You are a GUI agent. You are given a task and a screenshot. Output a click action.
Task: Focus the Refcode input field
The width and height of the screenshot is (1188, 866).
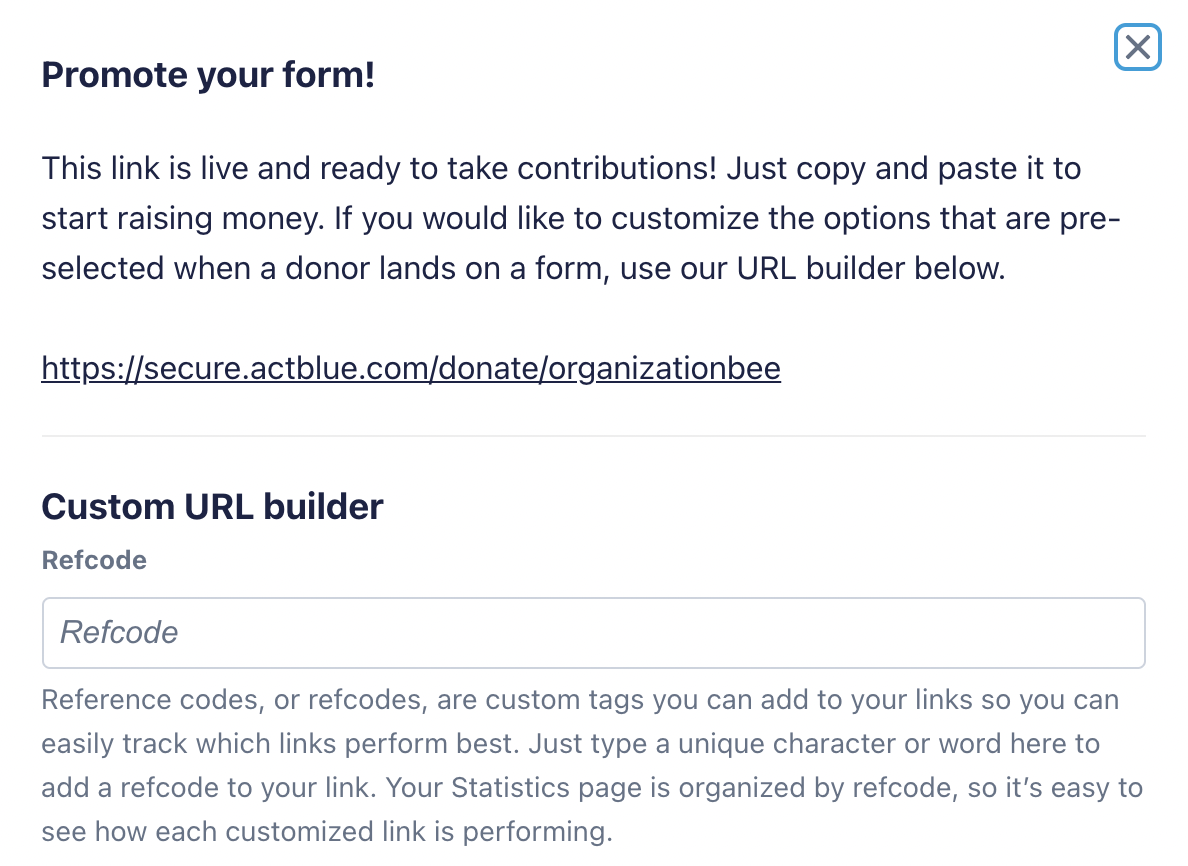593,633
